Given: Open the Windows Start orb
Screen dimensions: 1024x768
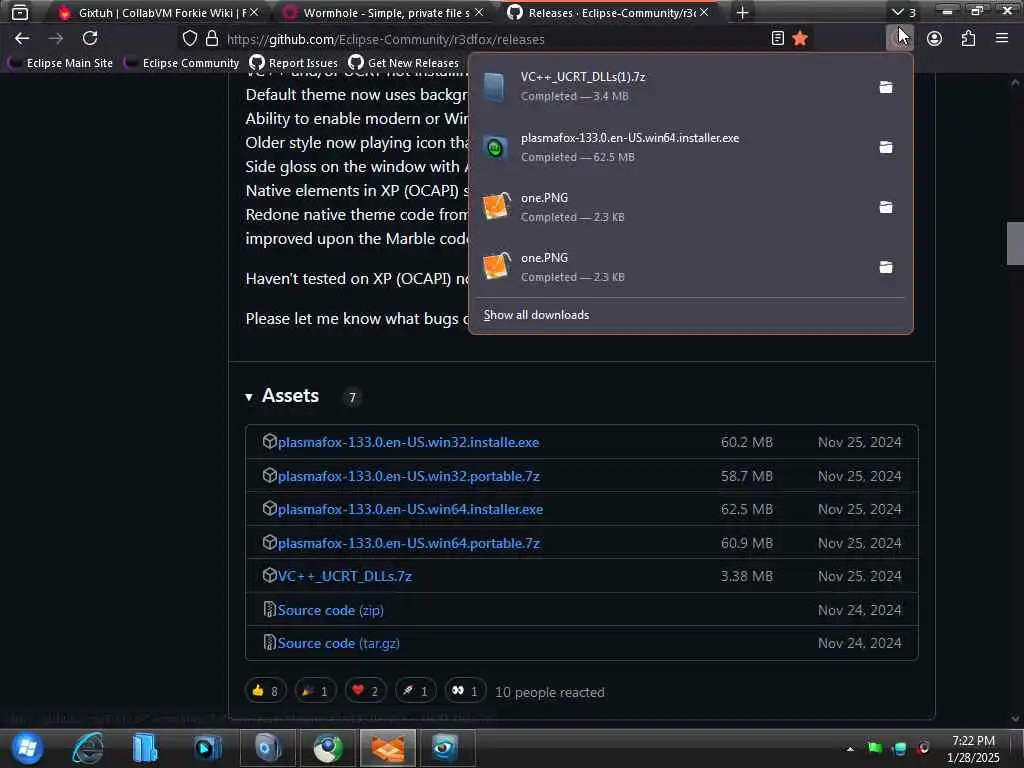Looking at the screenshot, I should coord(27,748).
